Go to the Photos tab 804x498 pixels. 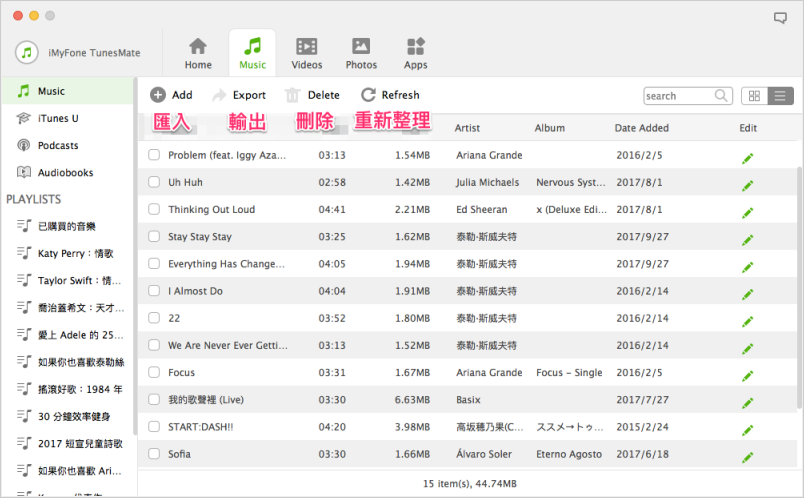point(361,53)
